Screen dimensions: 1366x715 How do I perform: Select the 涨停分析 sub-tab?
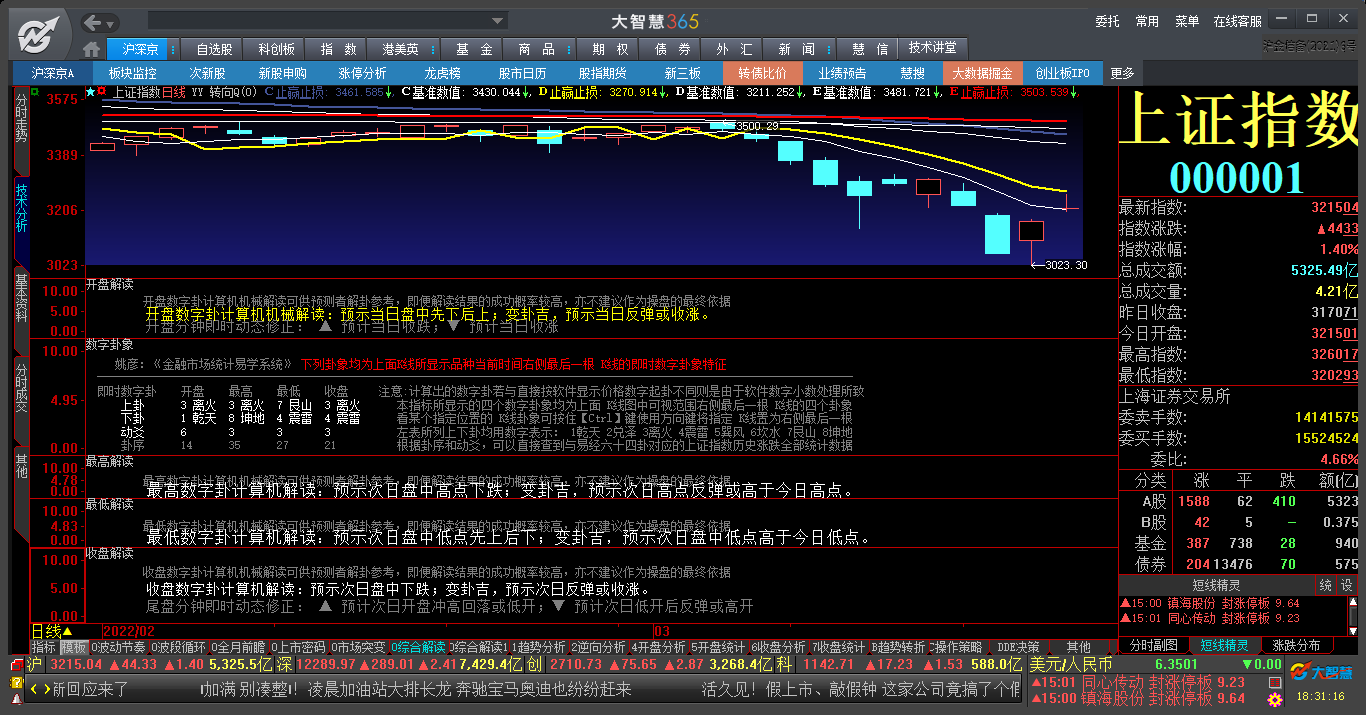click(362, 73)
